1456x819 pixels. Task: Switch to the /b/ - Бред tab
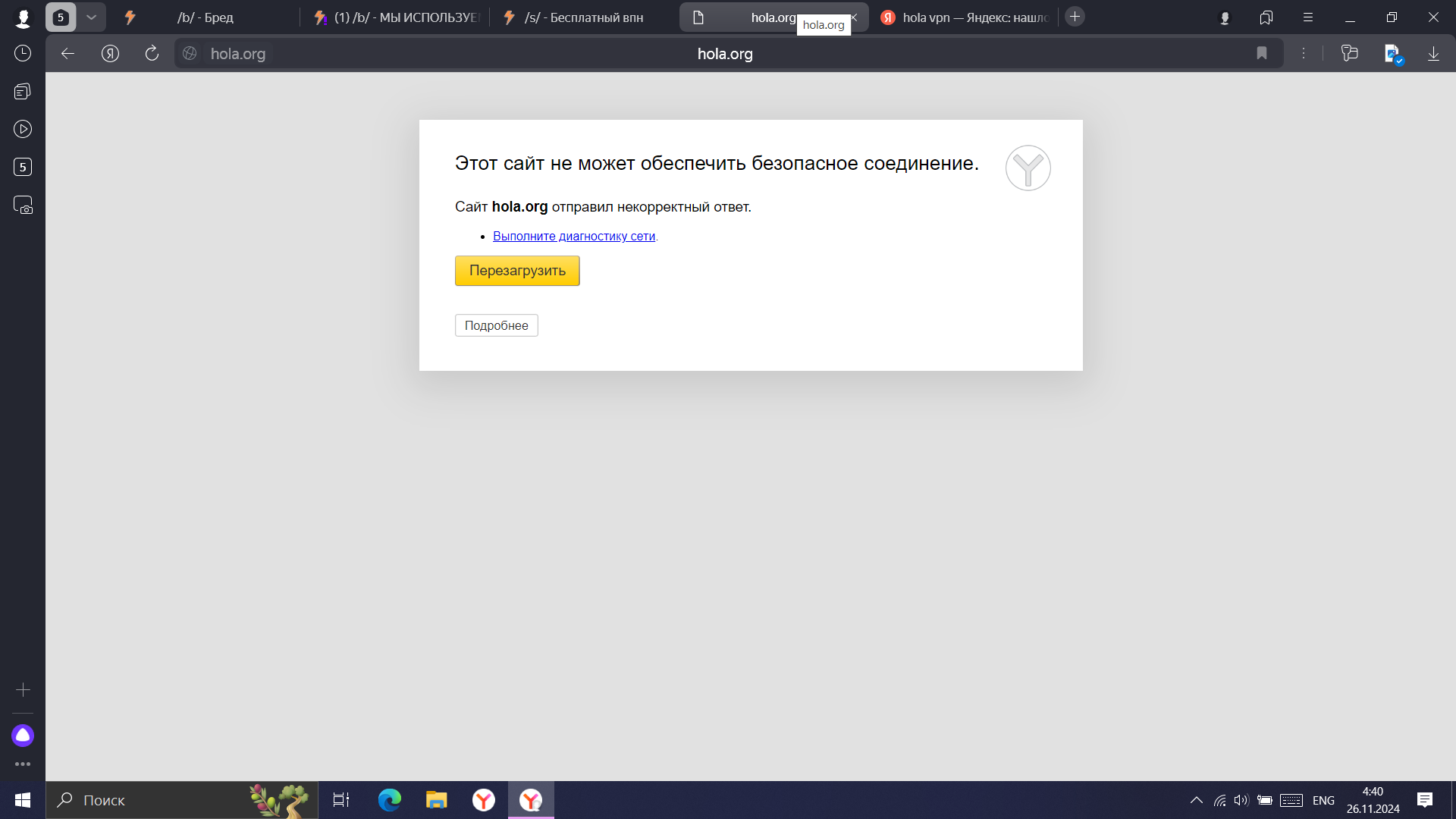pyautogui.click(x=205, y=17)
